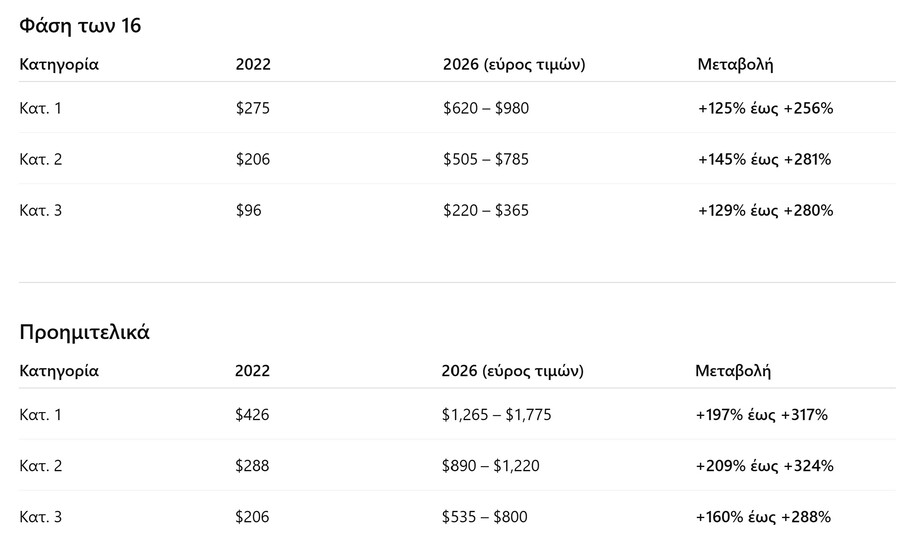The image size is (900, 551).
Task: Click the "$1,265 – $1,775" price range
Action: [496, 414]
